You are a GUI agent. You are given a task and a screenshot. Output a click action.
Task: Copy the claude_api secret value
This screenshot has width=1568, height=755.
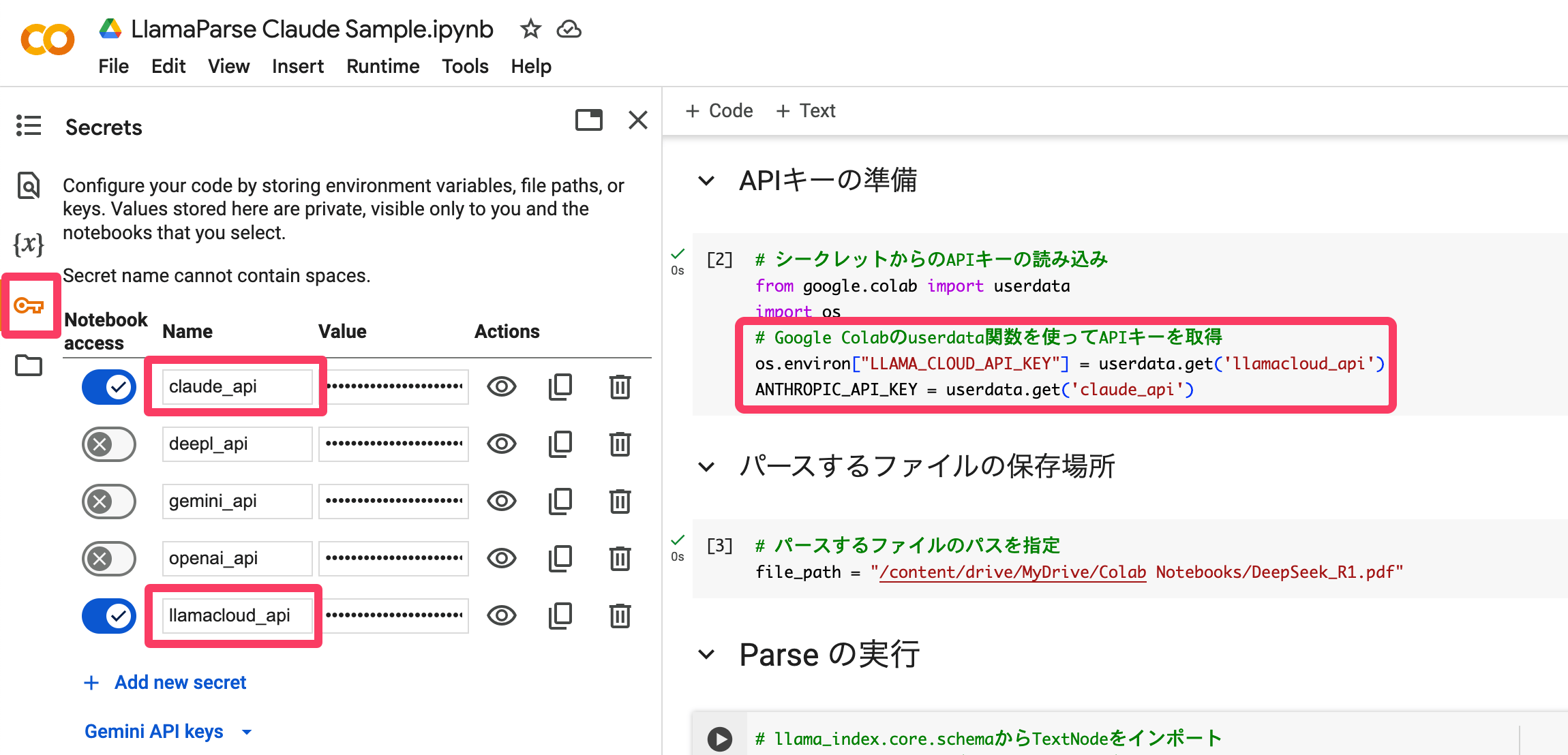coord(560,387)
